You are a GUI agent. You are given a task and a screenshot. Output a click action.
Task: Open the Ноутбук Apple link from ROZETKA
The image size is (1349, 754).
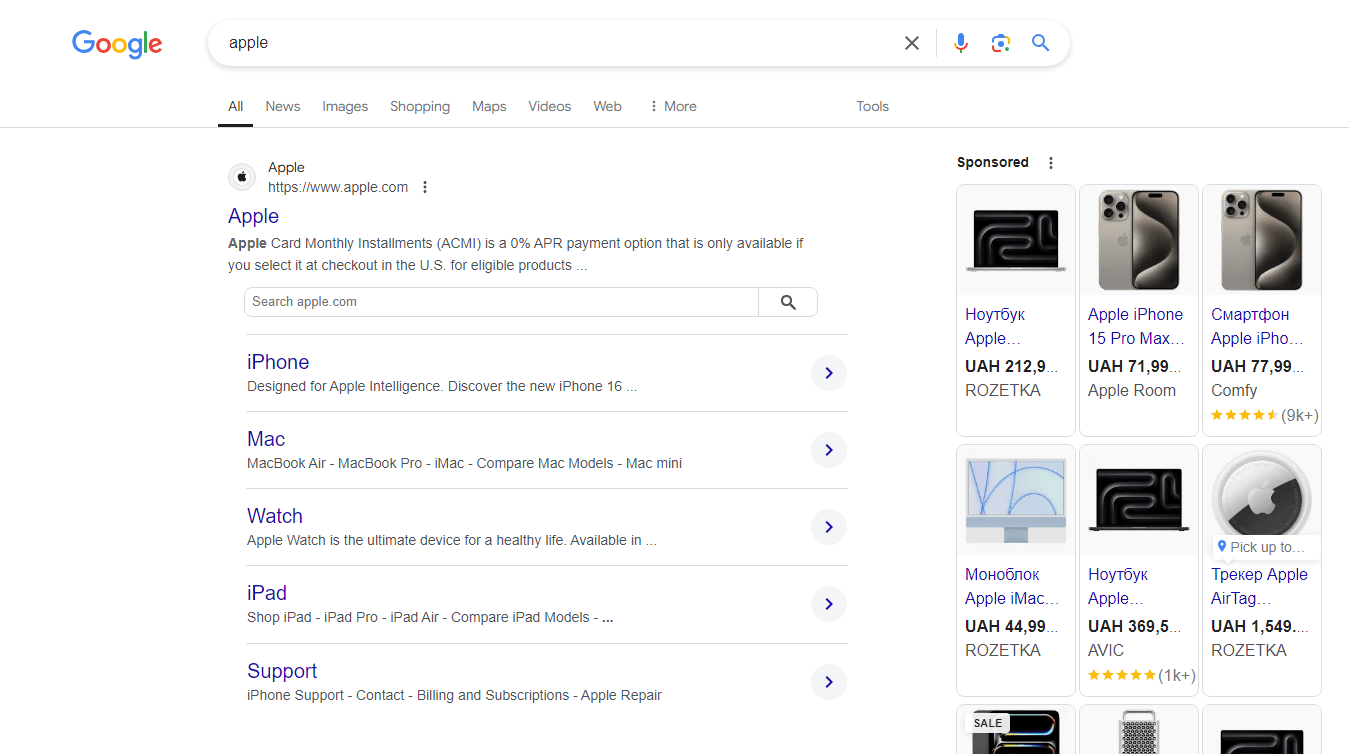995,326
